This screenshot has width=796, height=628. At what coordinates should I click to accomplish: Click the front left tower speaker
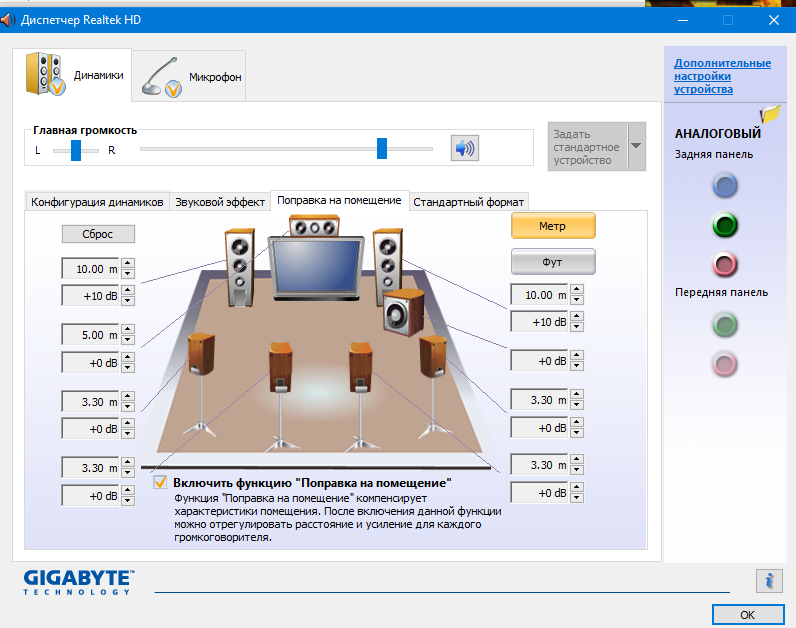[240, 268]
